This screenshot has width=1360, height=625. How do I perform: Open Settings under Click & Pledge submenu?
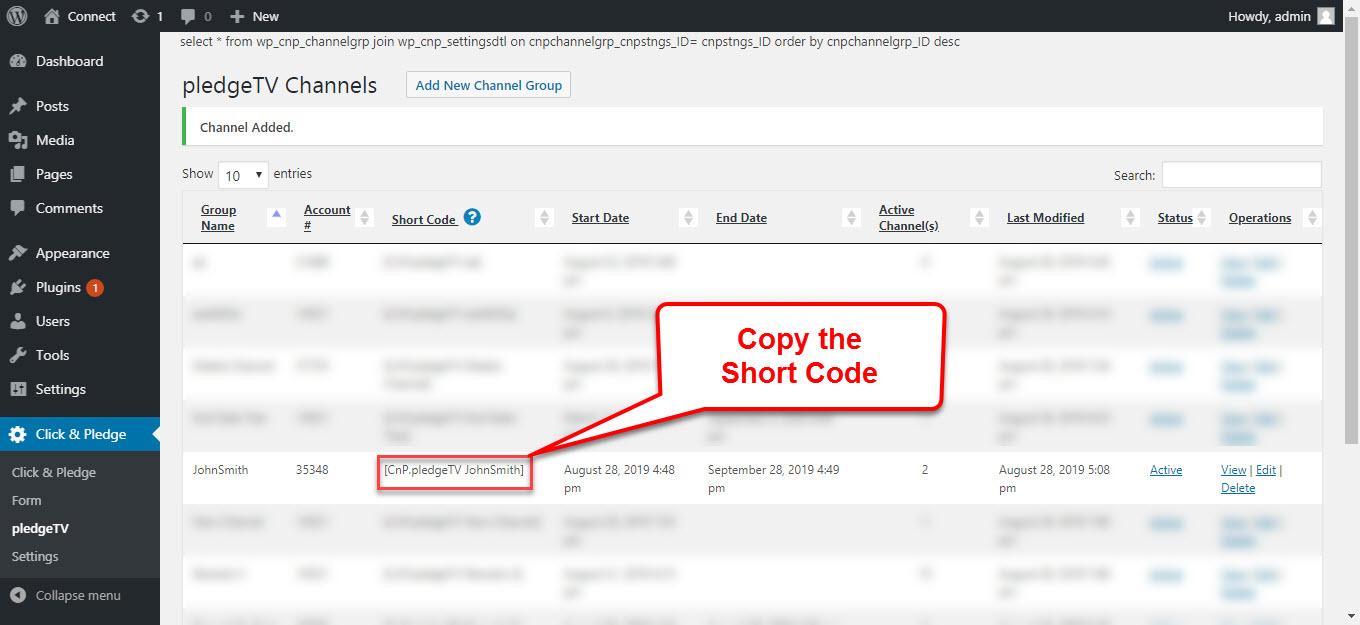click(35, 556)
